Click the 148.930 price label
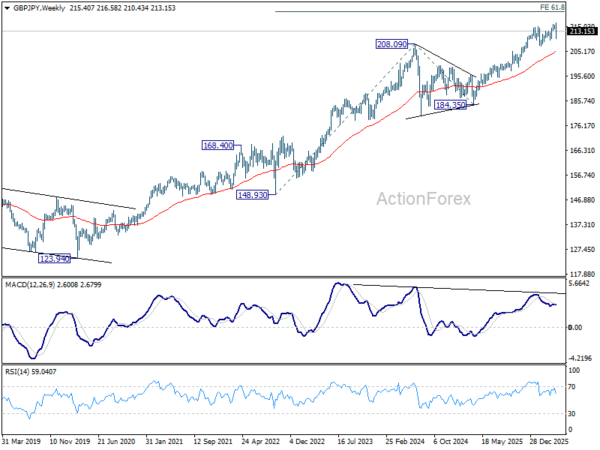The height and width of the screenshot is (450, 600). click(252, 195)
